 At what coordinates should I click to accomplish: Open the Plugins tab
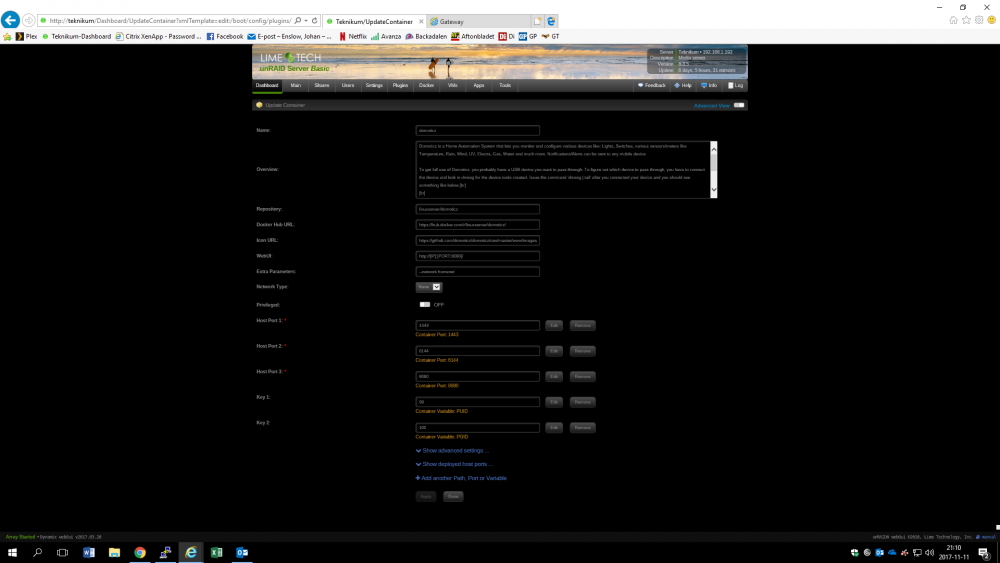(400, 85)
